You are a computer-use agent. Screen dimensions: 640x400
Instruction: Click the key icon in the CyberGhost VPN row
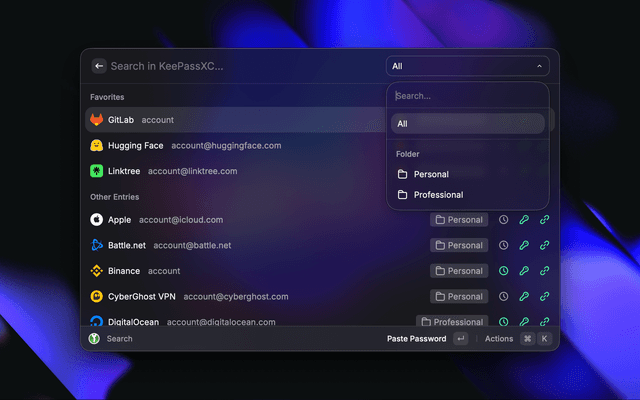pyautogui.click(x=524, y=297)
